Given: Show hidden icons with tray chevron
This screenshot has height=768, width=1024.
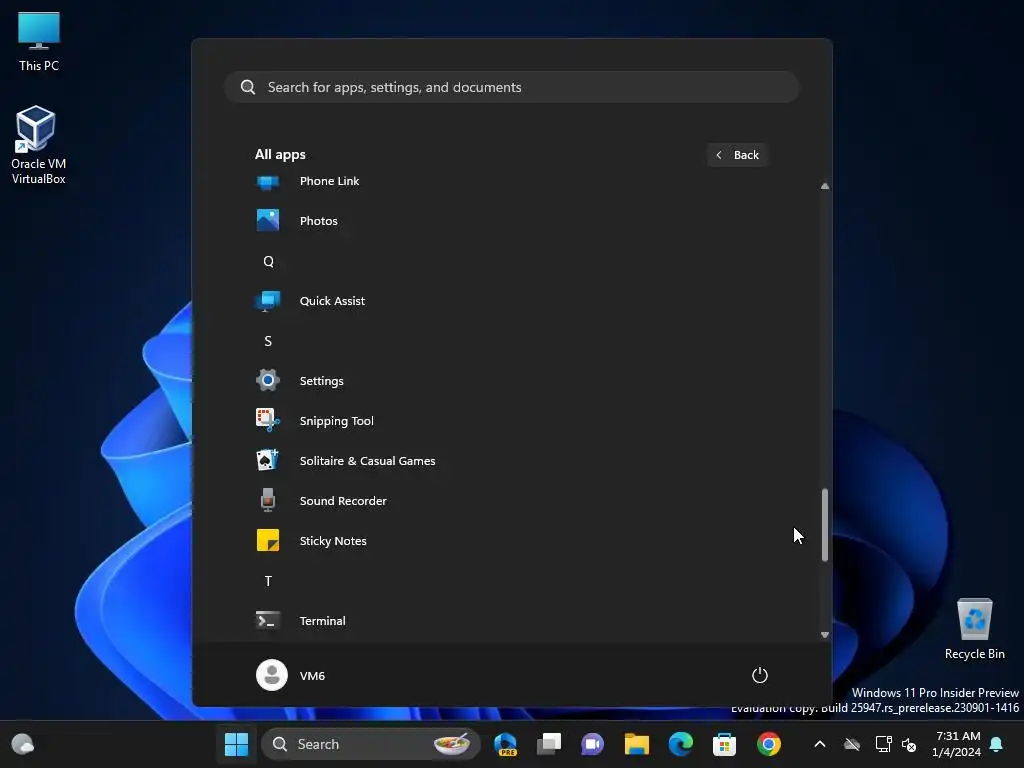Looking at the screenshot, I should point(820,744).
